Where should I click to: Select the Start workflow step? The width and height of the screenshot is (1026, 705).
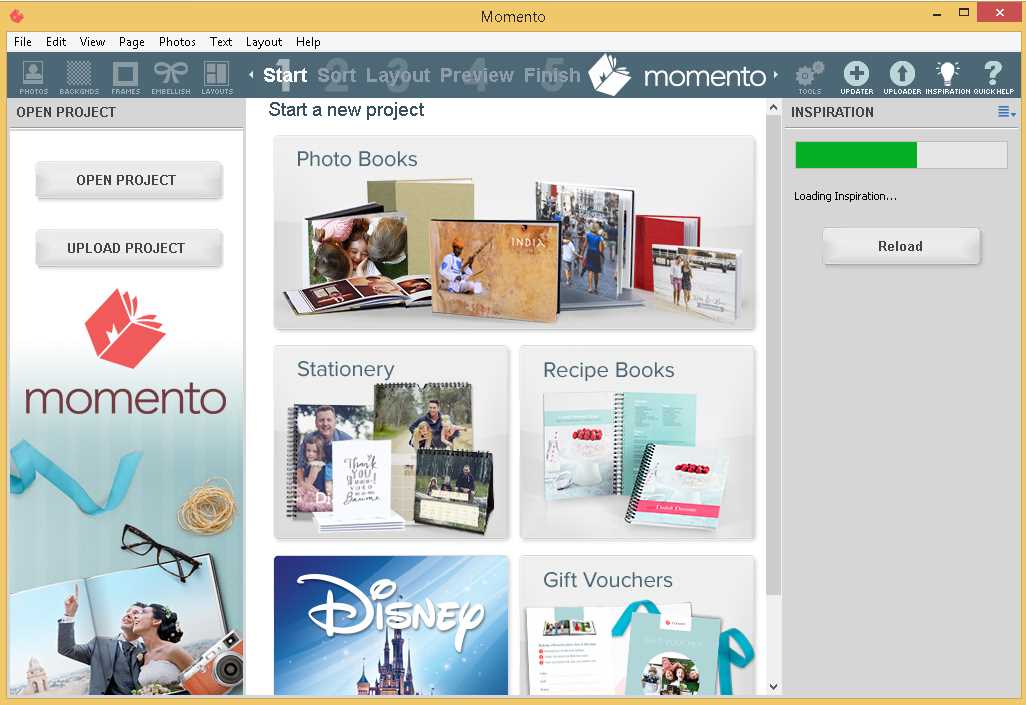click(x=285, y=75)
